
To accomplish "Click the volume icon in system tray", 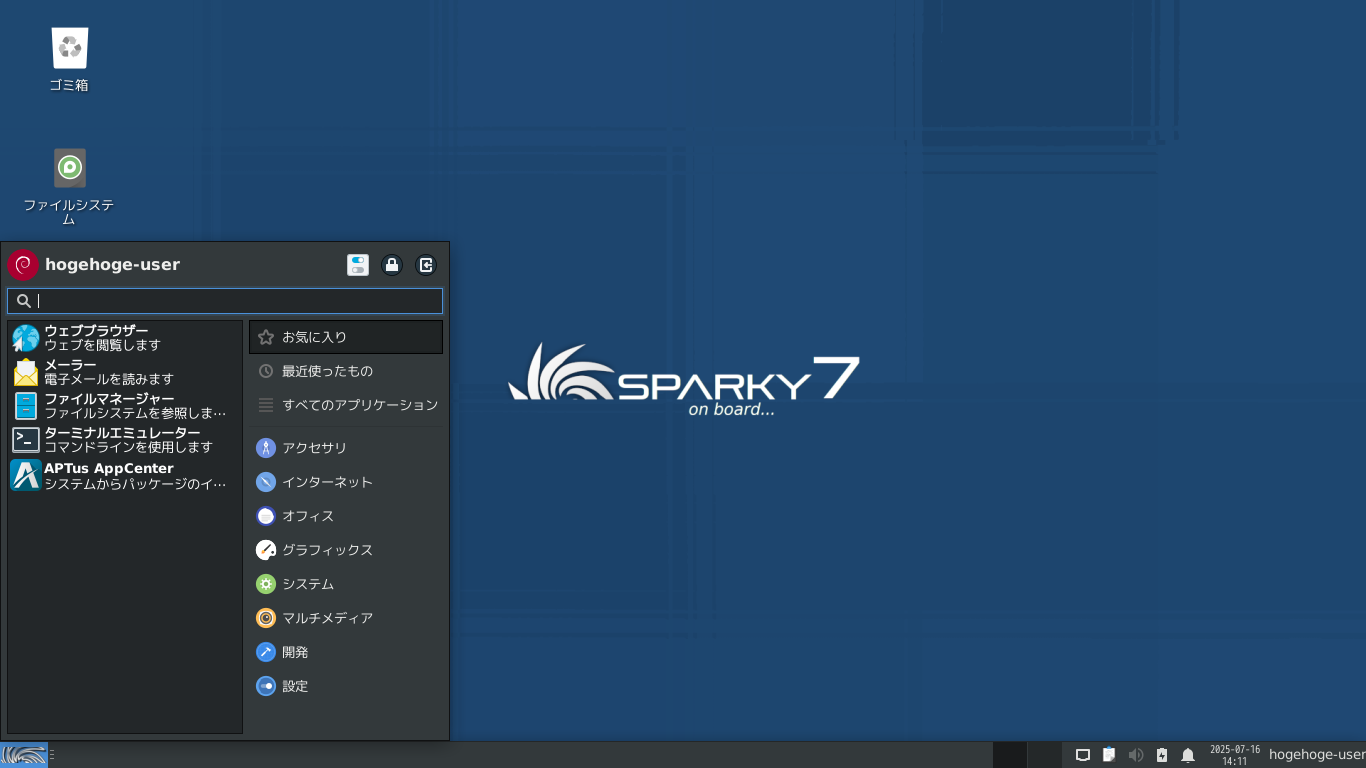I will pos(1136,754).
